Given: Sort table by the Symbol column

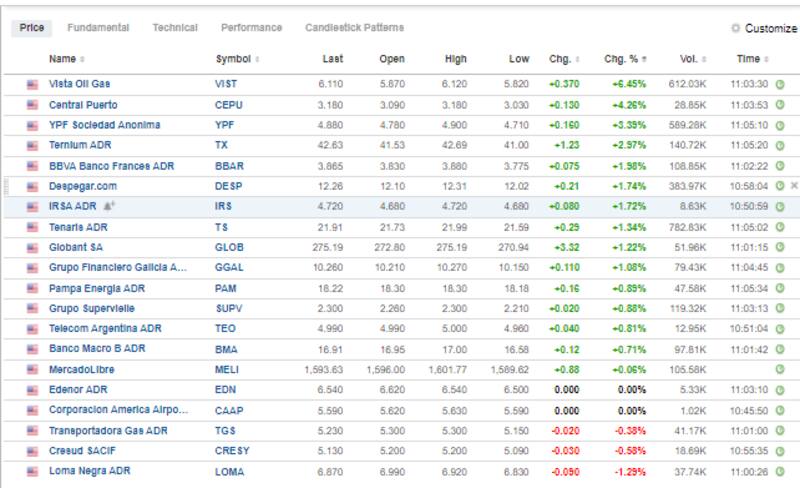Looking at the screenshot, I should [236, 59].
